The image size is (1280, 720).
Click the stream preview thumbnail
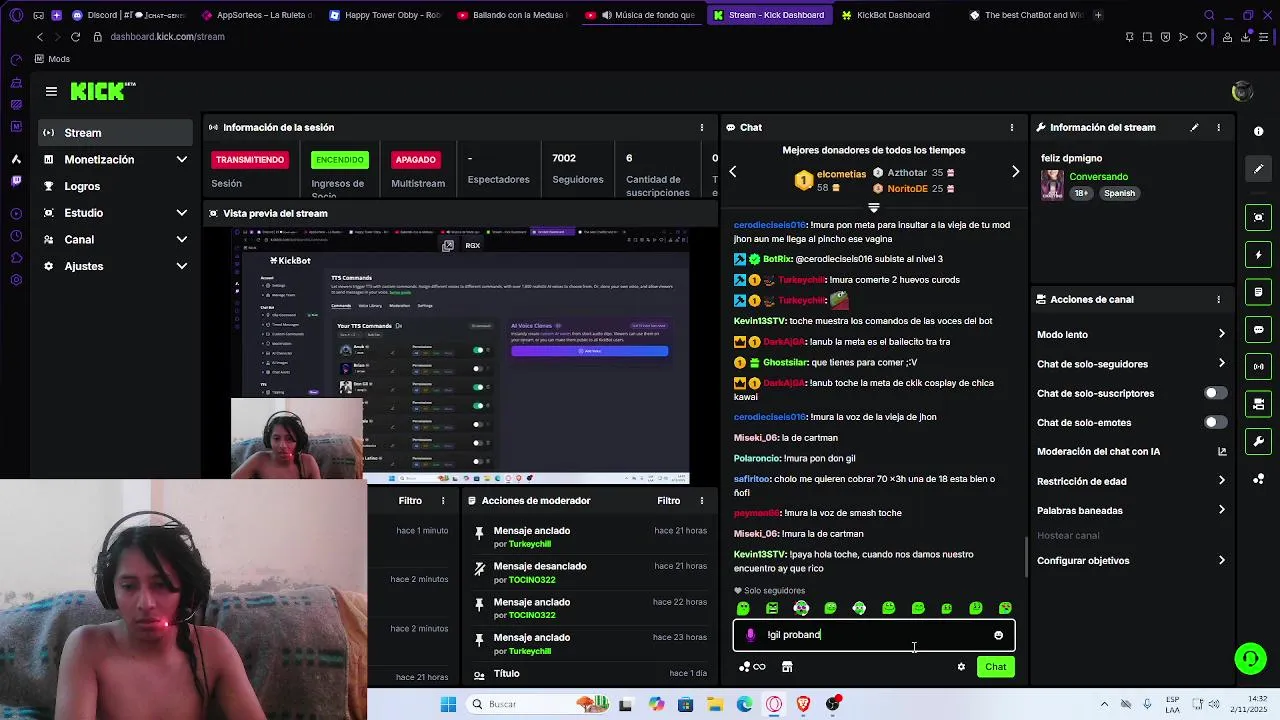461,355
